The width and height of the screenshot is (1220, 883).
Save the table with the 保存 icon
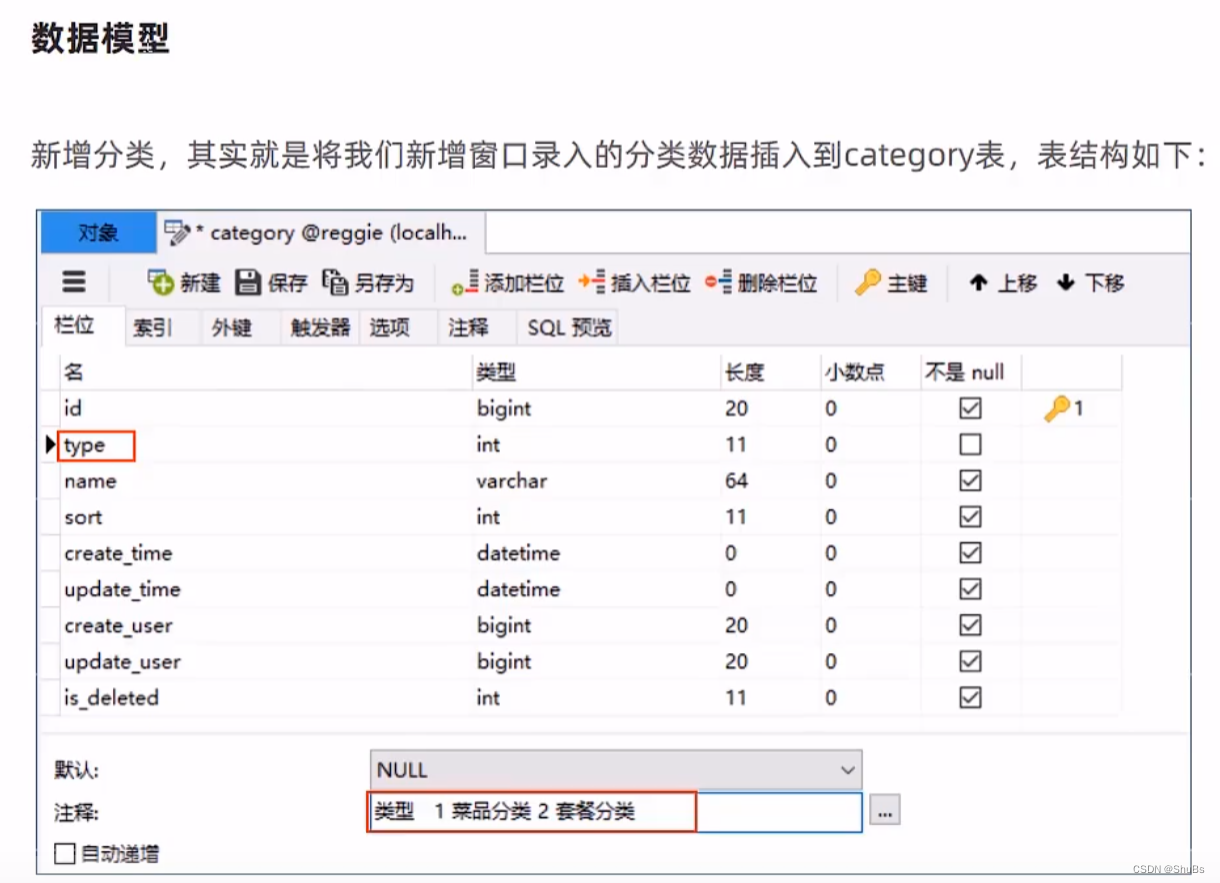point(267,283)
